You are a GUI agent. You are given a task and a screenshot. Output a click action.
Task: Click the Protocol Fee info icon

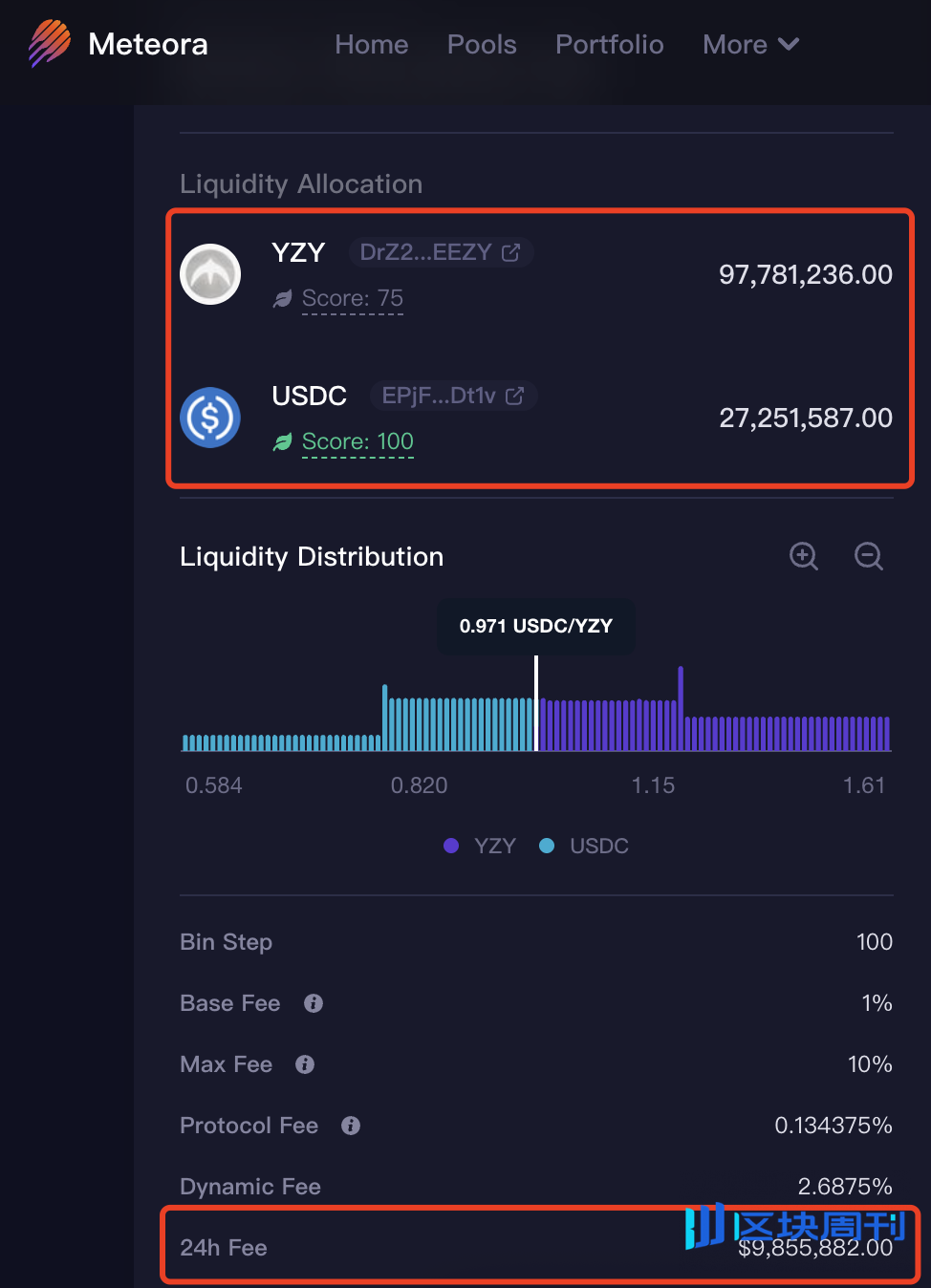pyautogui.click(x=351, y=1126)
